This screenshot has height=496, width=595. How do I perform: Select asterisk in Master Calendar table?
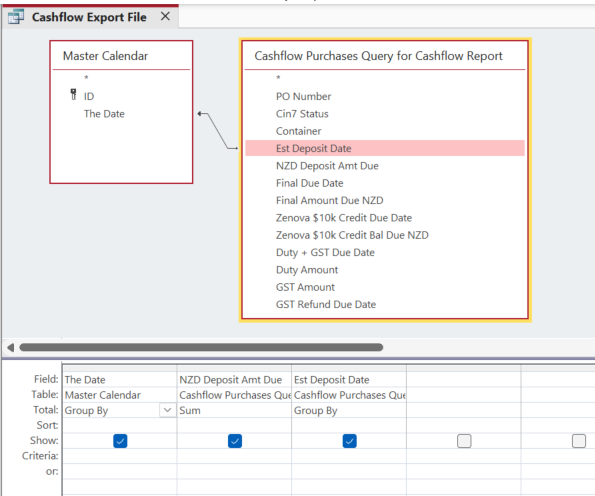86,78
